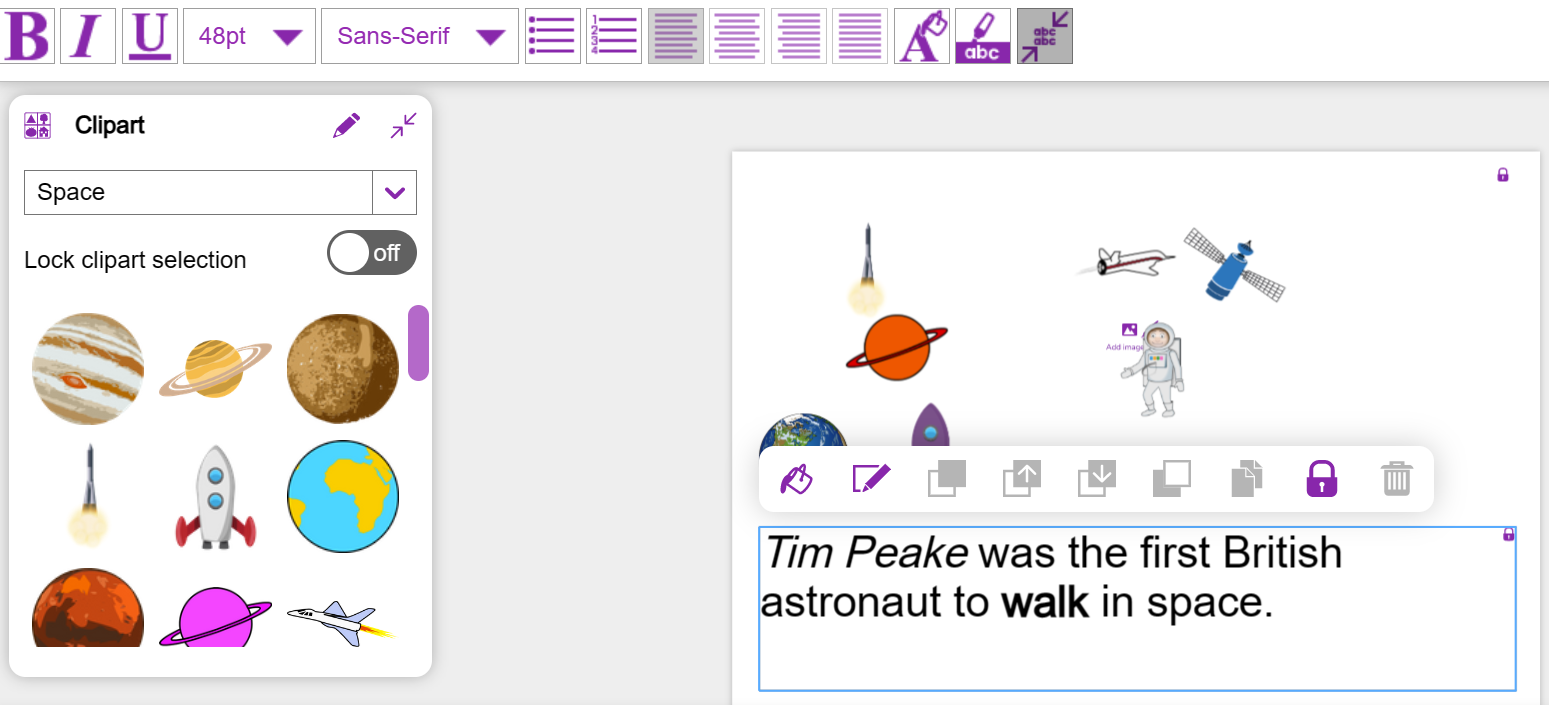Edit the Clipart panel with the pencil
1549x705 pixels.
pos(346,126)
